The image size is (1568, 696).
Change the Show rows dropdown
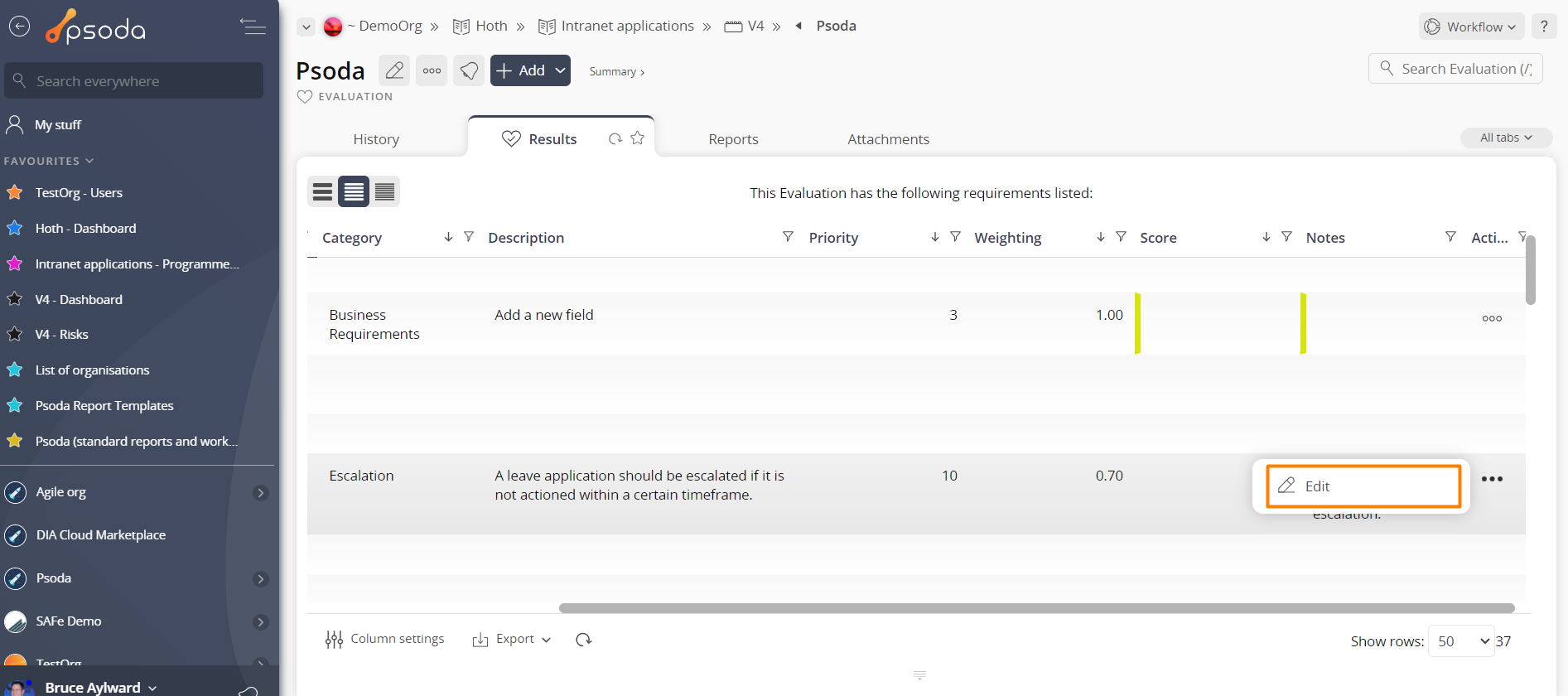[x=1461, y=641]
